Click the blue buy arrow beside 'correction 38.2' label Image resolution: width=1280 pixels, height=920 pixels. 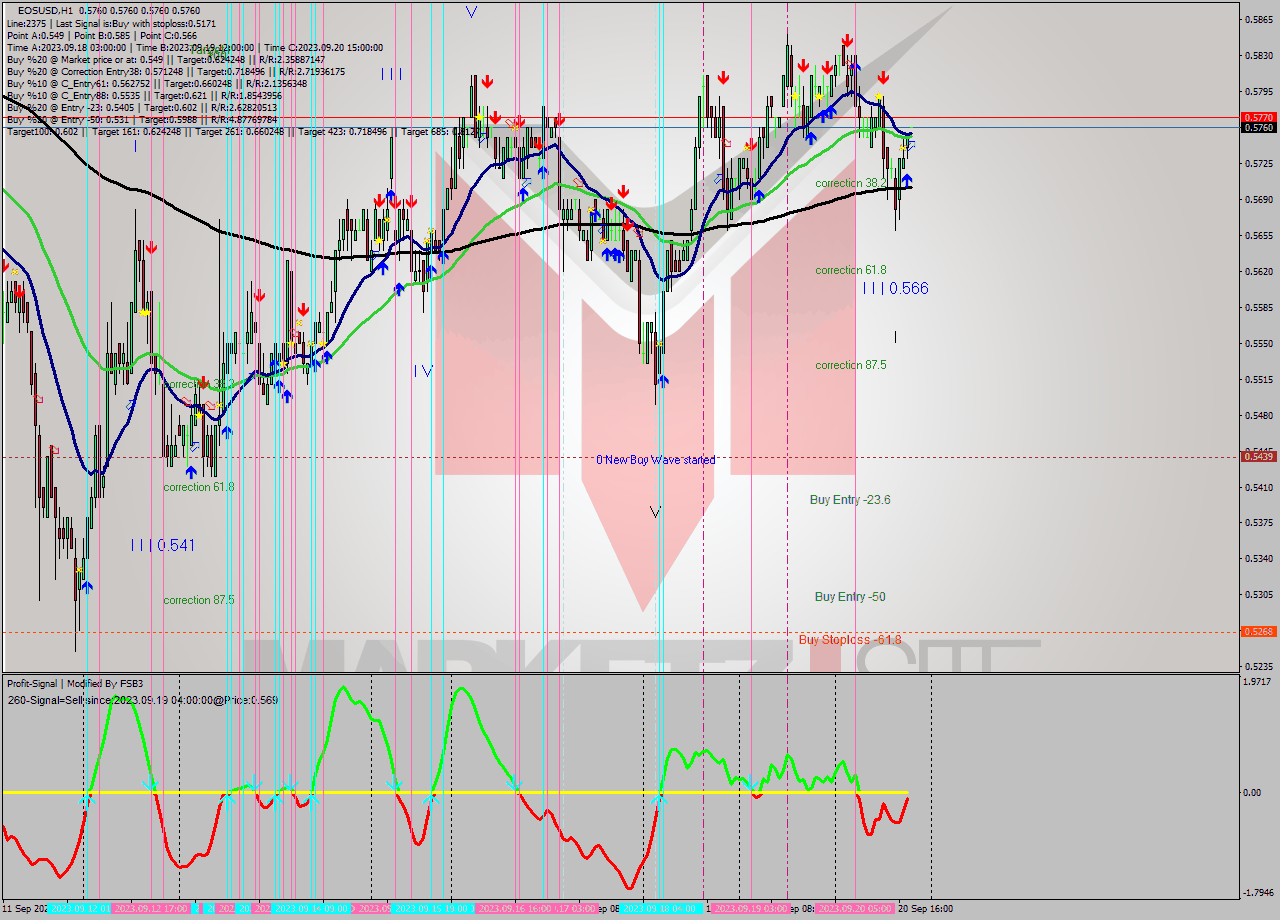pos(906,181)
